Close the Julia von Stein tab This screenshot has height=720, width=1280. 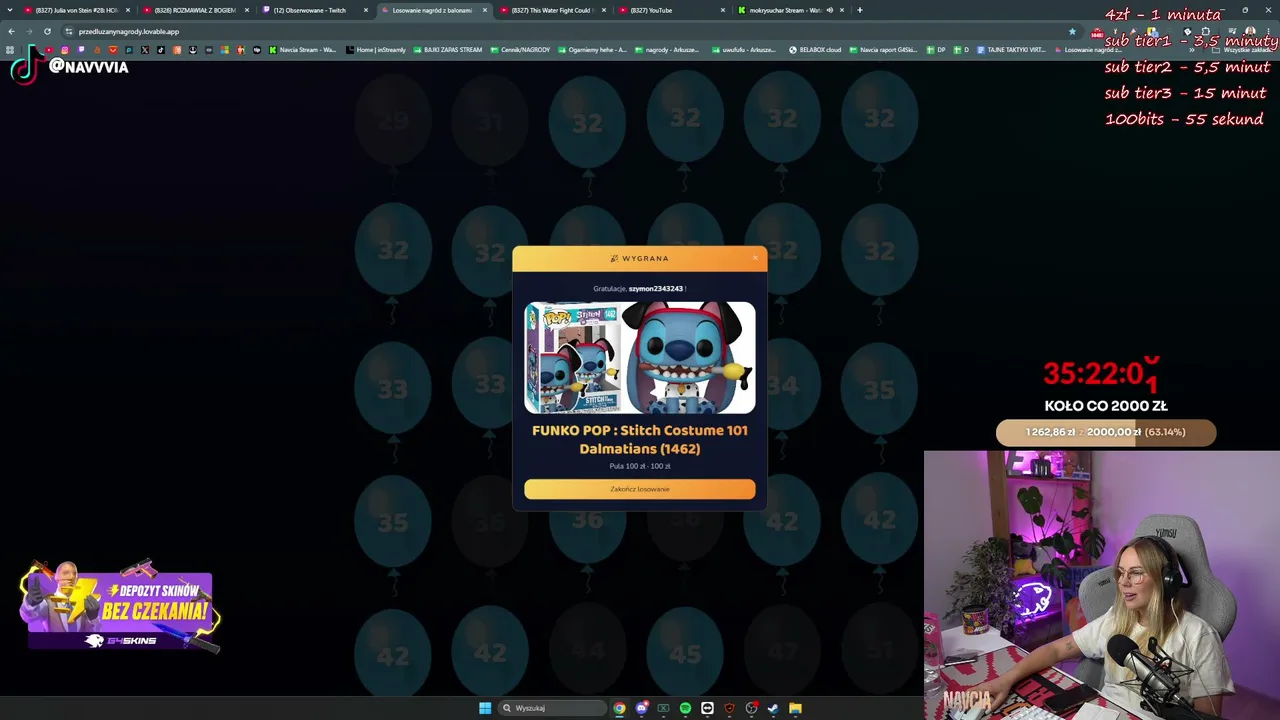click(x=128, y=10)
